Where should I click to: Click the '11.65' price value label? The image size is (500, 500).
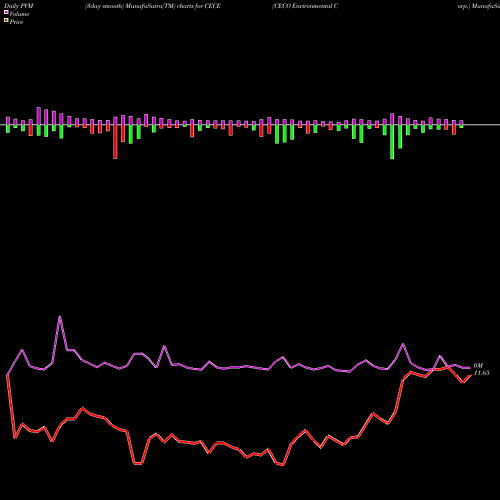point(481,373)
